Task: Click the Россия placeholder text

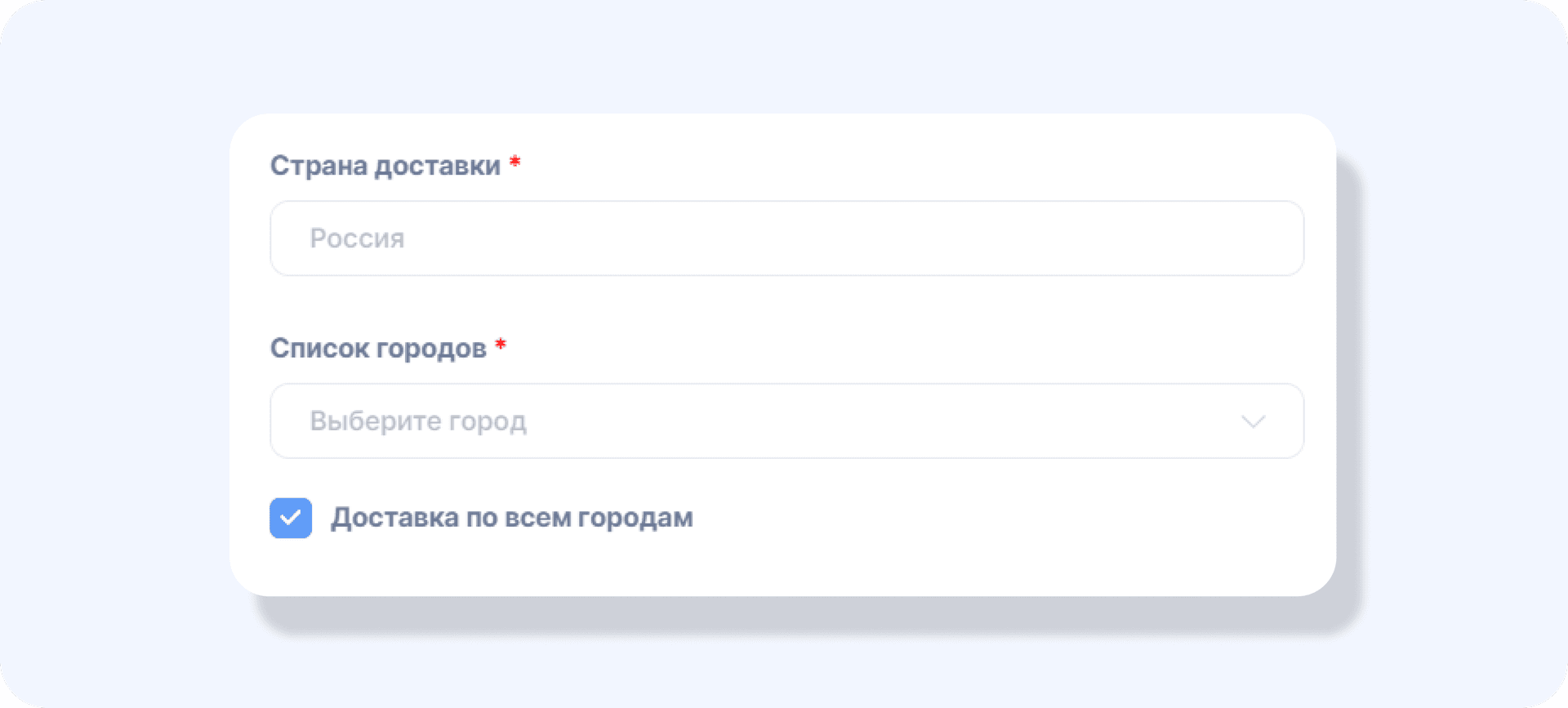Action: point(357,238)
